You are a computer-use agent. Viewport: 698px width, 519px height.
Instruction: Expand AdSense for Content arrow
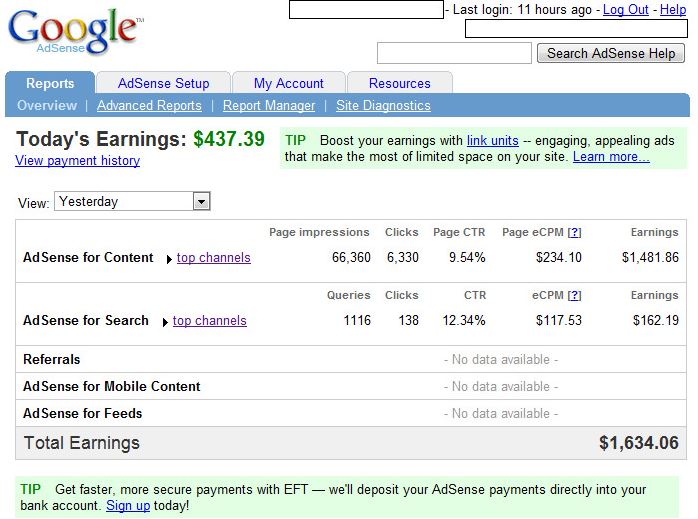click(169, 259)
